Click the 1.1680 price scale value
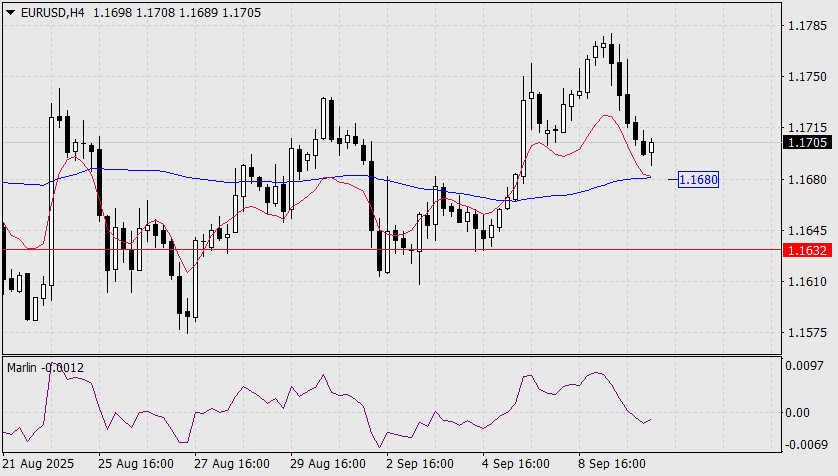This screenshot has height=476, width=838. click(x=807, y=180)
